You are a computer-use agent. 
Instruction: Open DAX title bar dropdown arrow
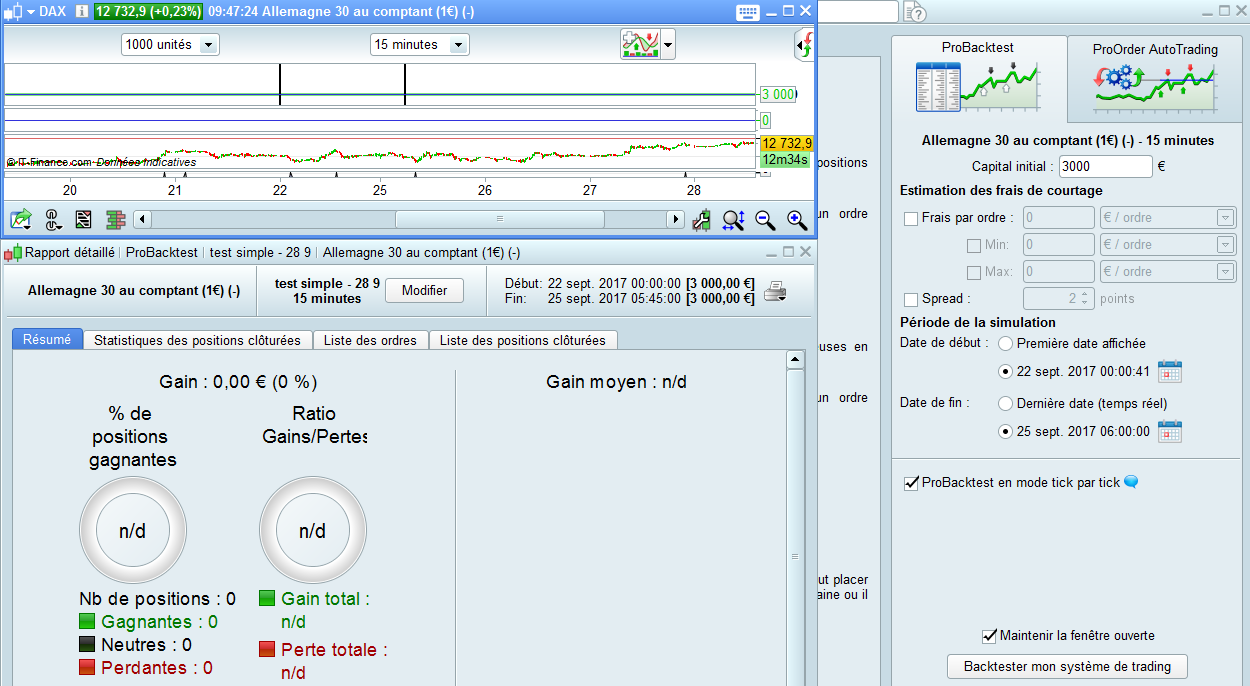click(30, 12)
